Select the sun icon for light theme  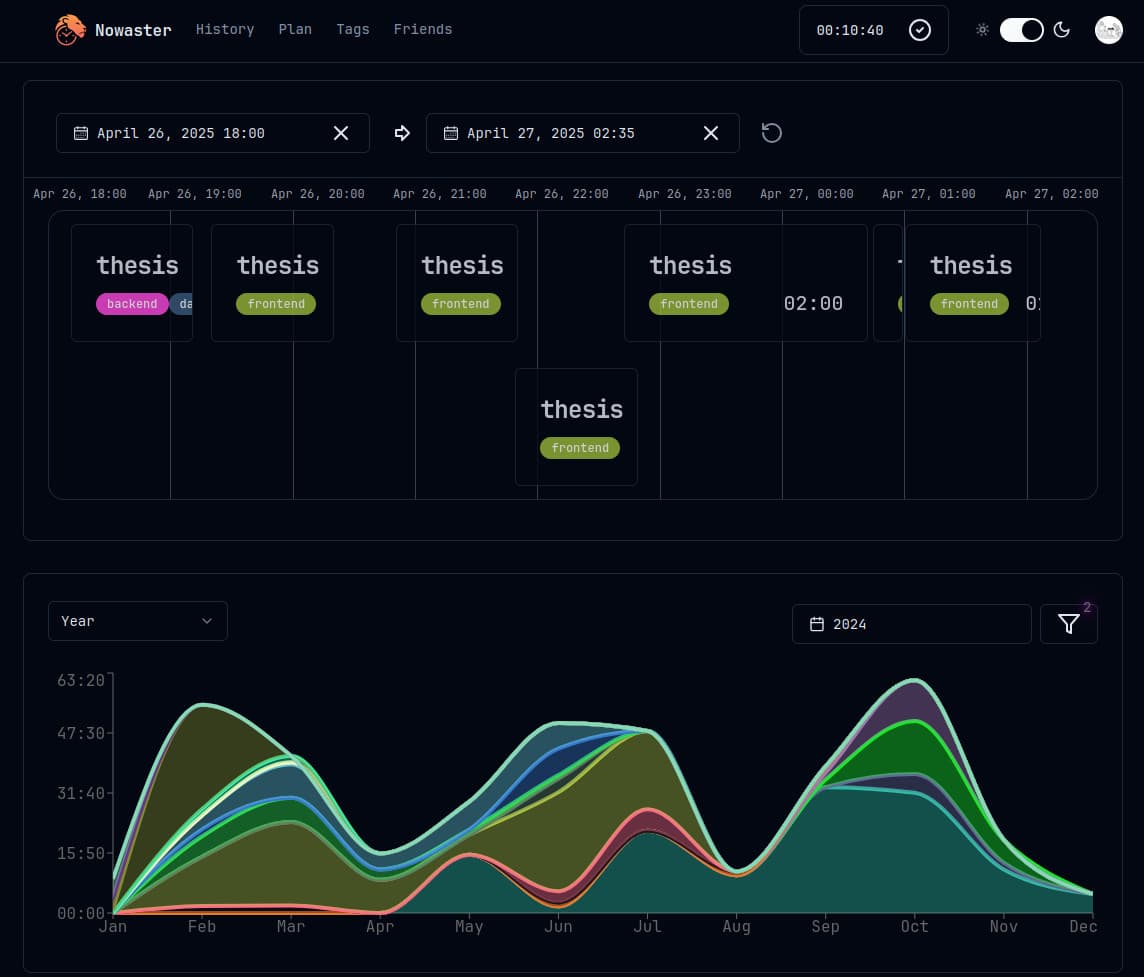tap(982, 30)
